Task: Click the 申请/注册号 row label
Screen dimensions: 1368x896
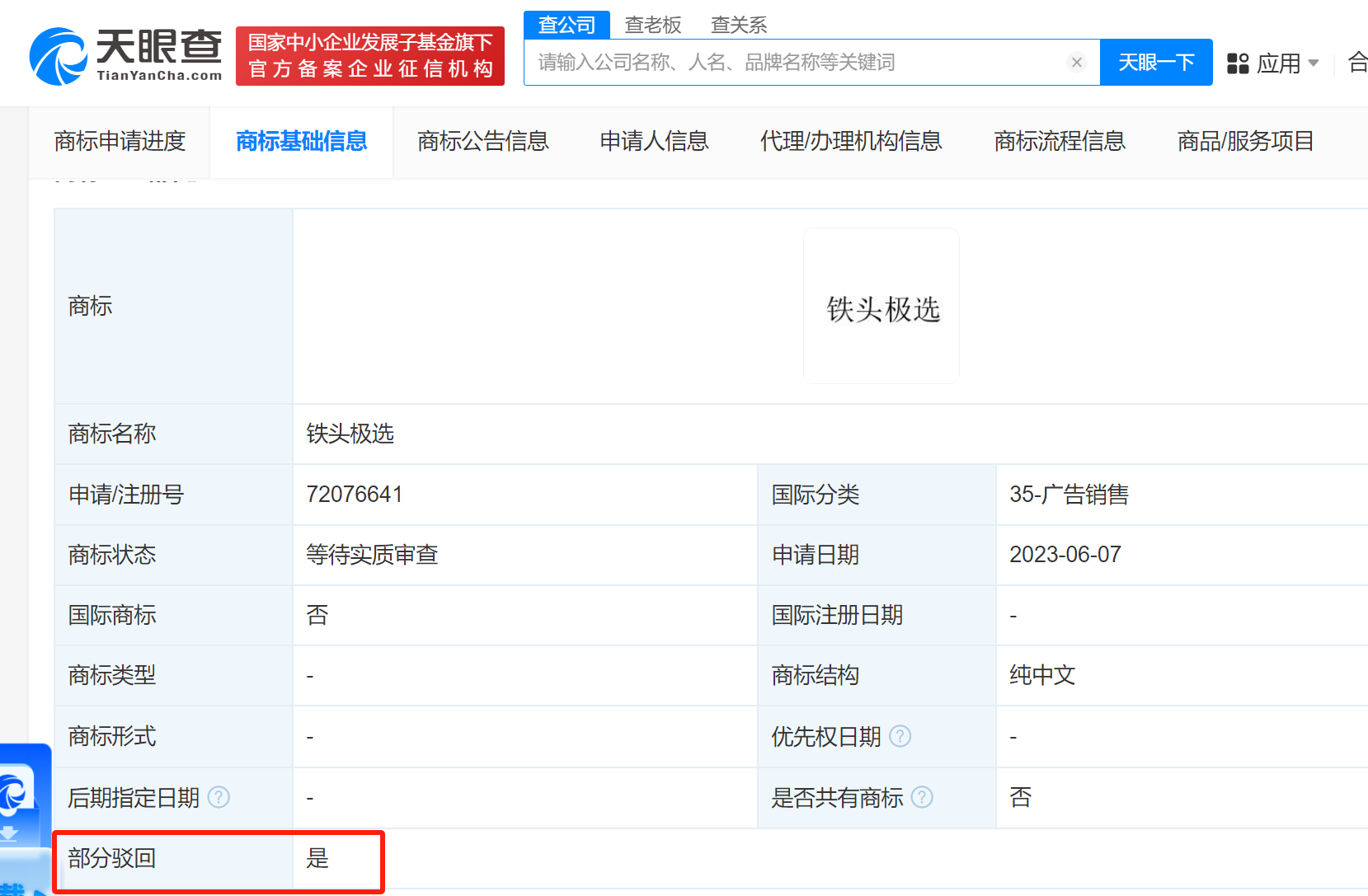Action: click(126, 495)
